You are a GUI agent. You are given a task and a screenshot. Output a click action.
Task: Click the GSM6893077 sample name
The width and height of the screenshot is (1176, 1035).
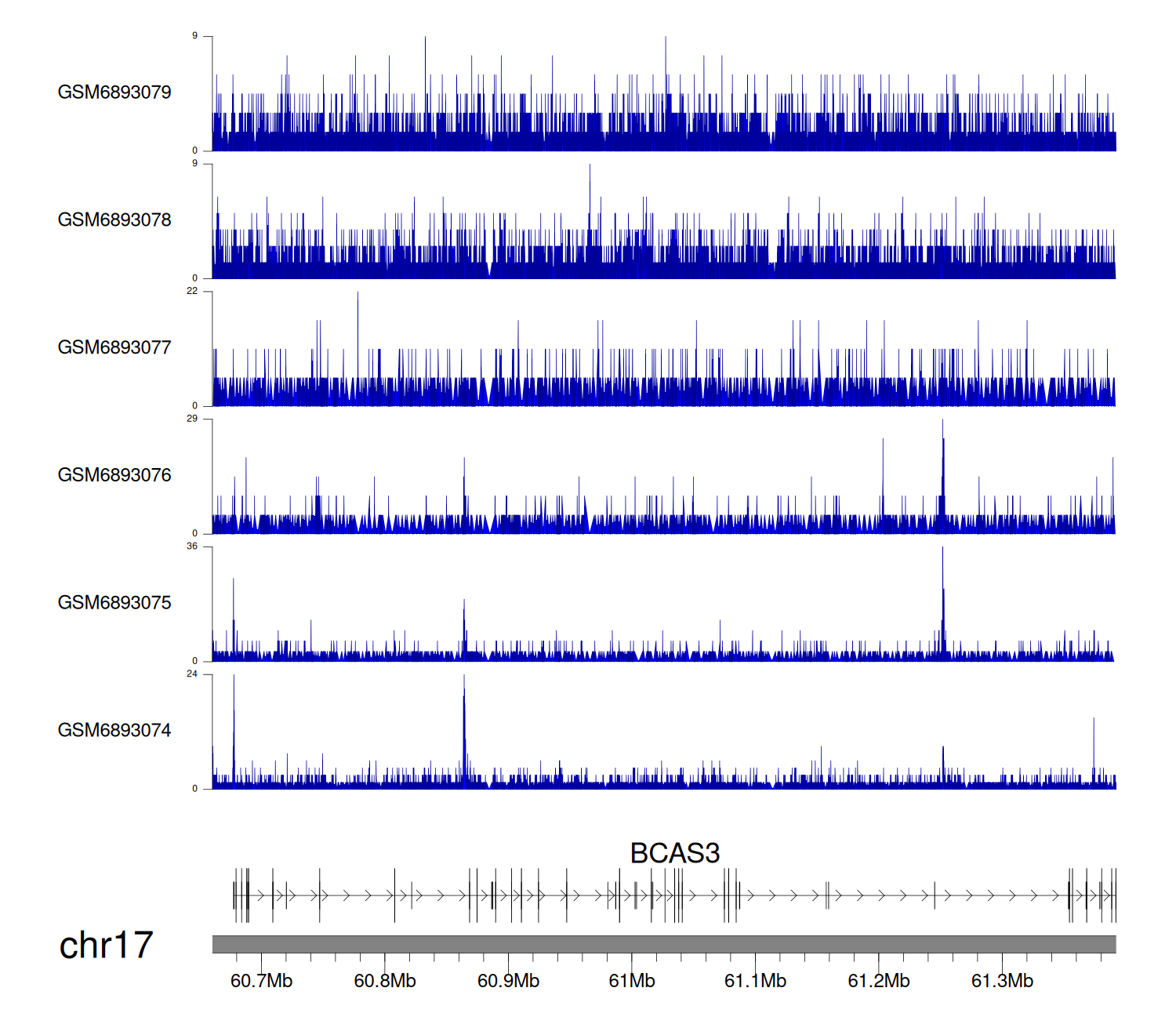(114, 348)
